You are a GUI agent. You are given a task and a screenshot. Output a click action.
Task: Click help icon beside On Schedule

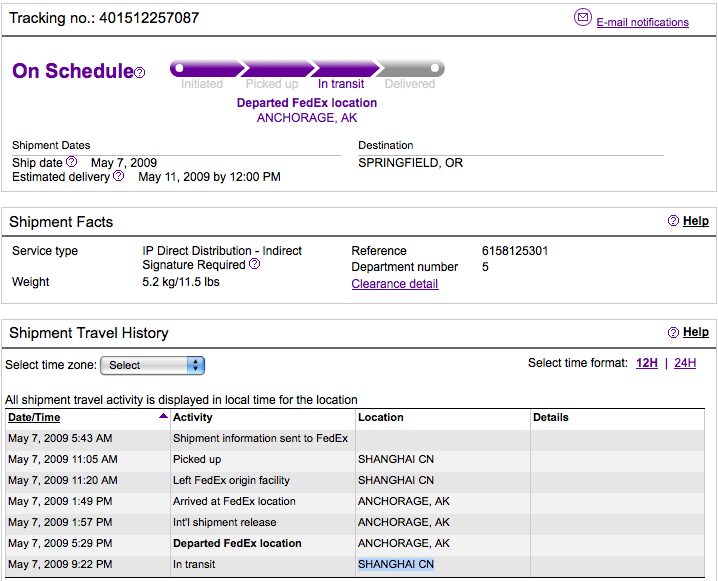coord(140,72)
